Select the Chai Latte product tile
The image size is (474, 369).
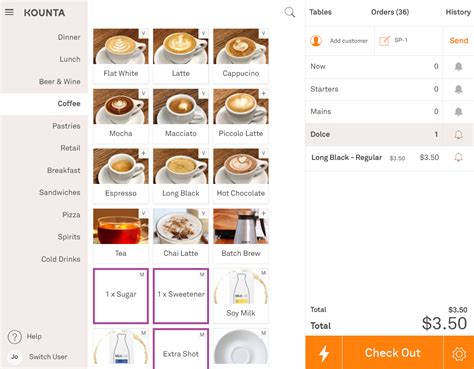[181, 236]
